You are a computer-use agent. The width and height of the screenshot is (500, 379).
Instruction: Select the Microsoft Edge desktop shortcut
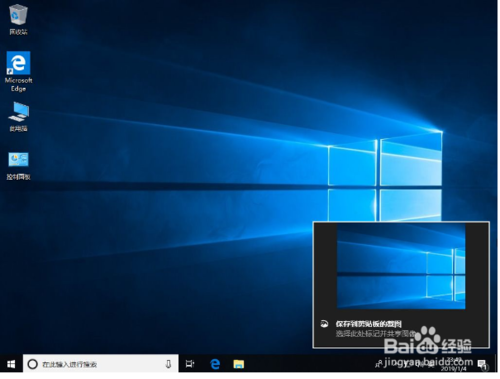(x=18, y=71)
